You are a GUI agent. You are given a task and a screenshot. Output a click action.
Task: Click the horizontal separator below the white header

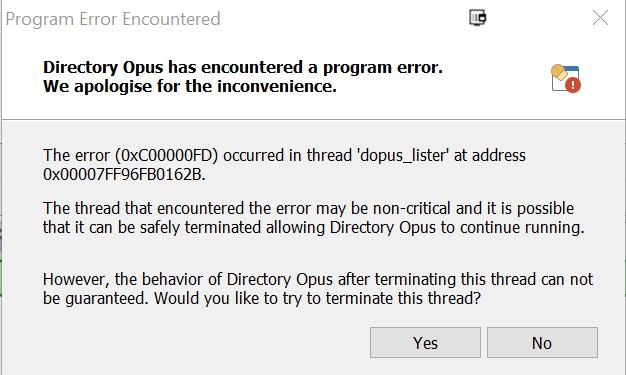click(313, 119)
